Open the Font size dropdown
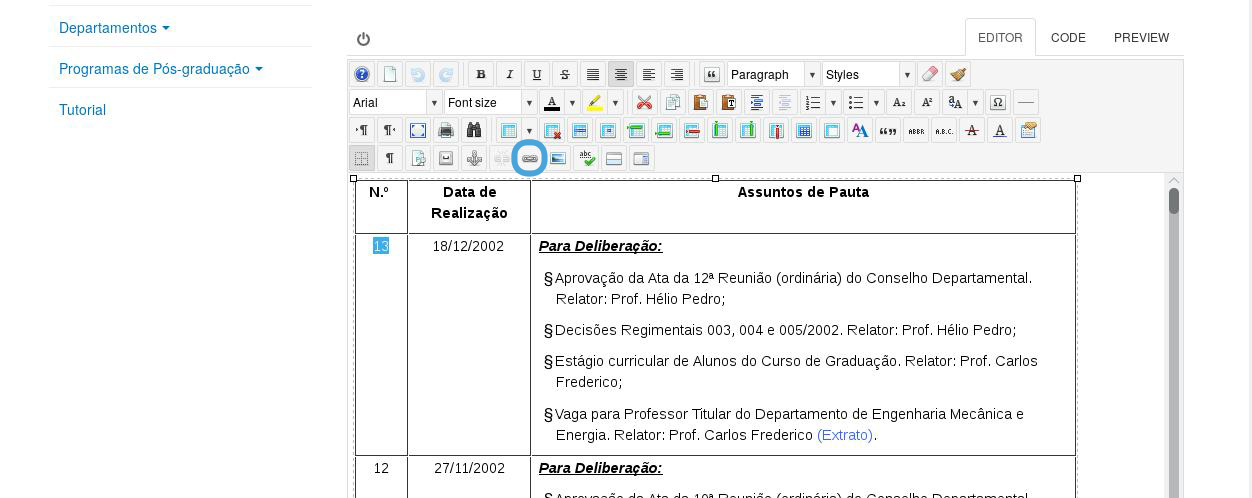This screenshot has height=498, width=1252. [x=490, y=102]
